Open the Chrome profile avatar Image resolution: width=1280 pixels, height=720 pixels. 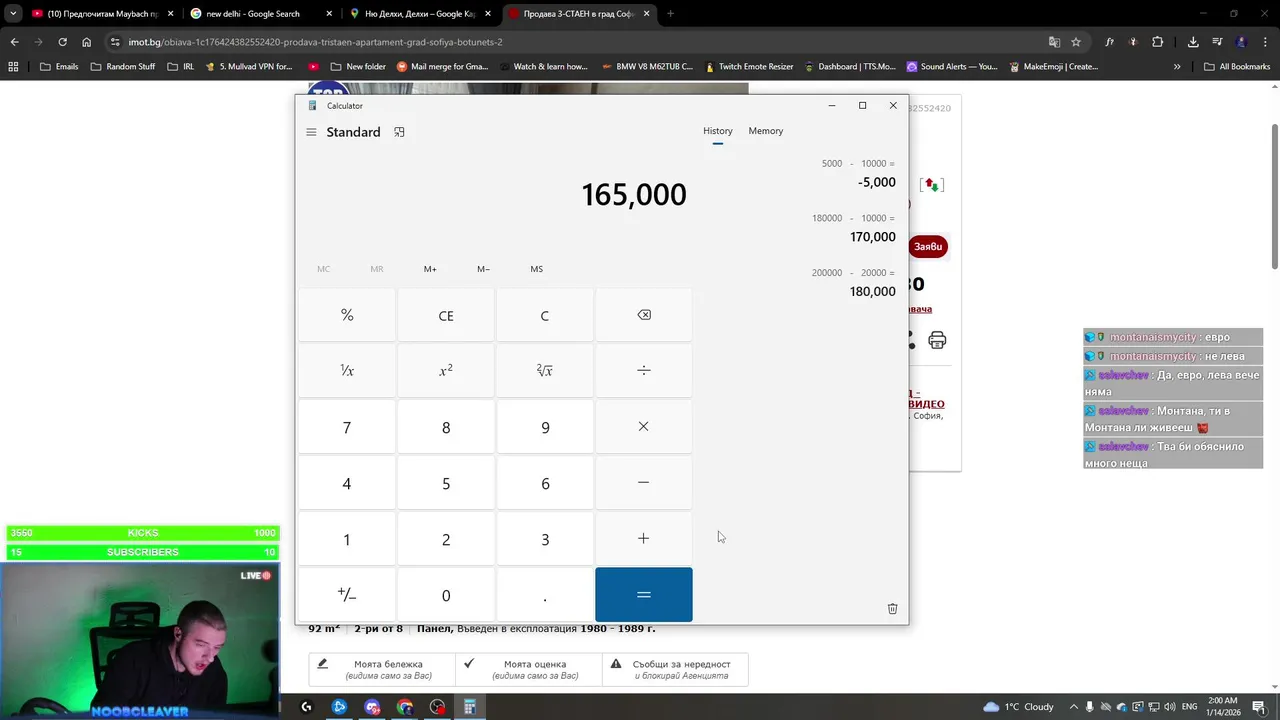coord(1241,42)
